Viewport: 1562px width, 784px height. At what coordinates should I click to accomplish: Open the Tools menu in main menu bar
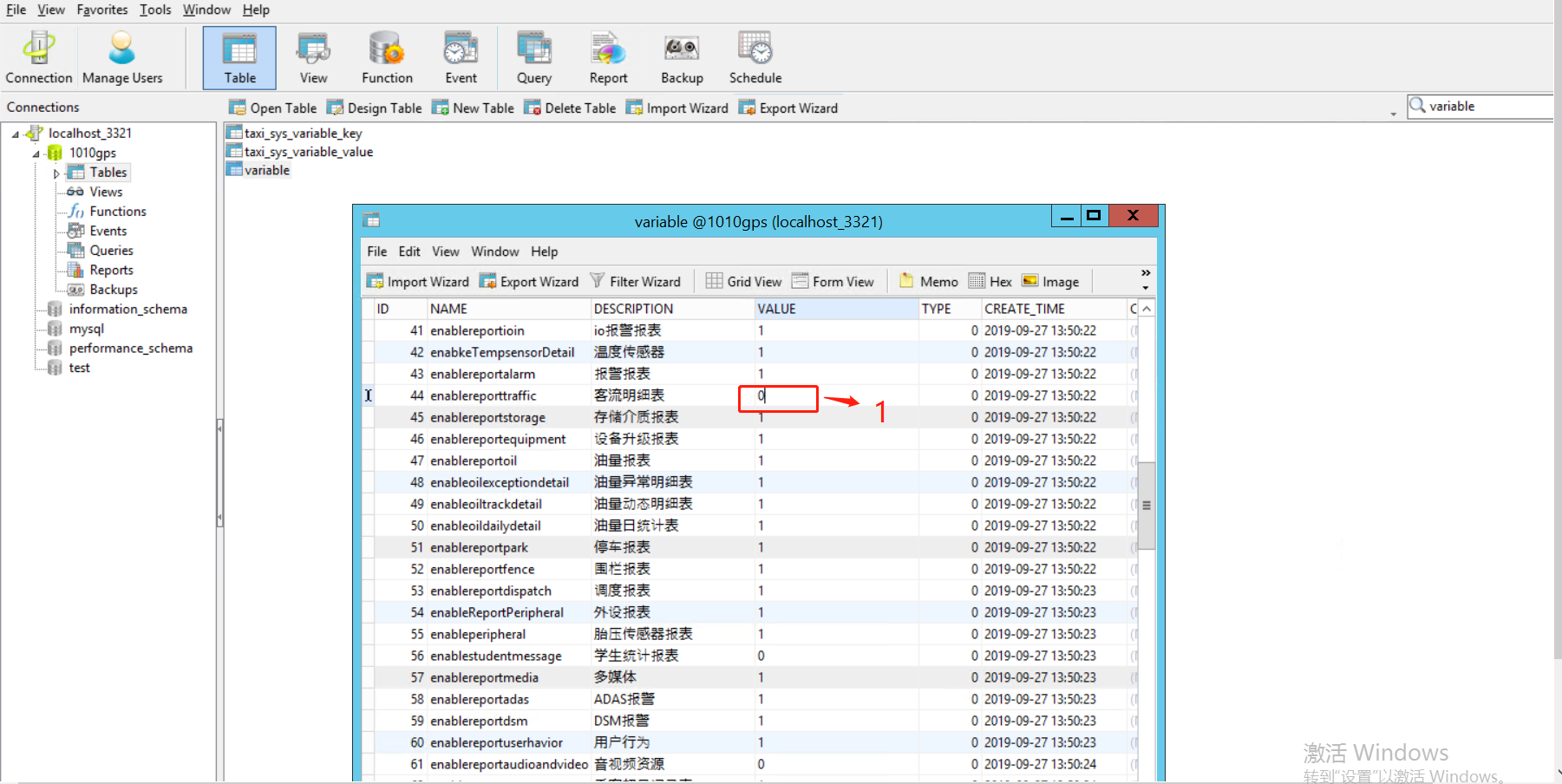click(155, 10)
